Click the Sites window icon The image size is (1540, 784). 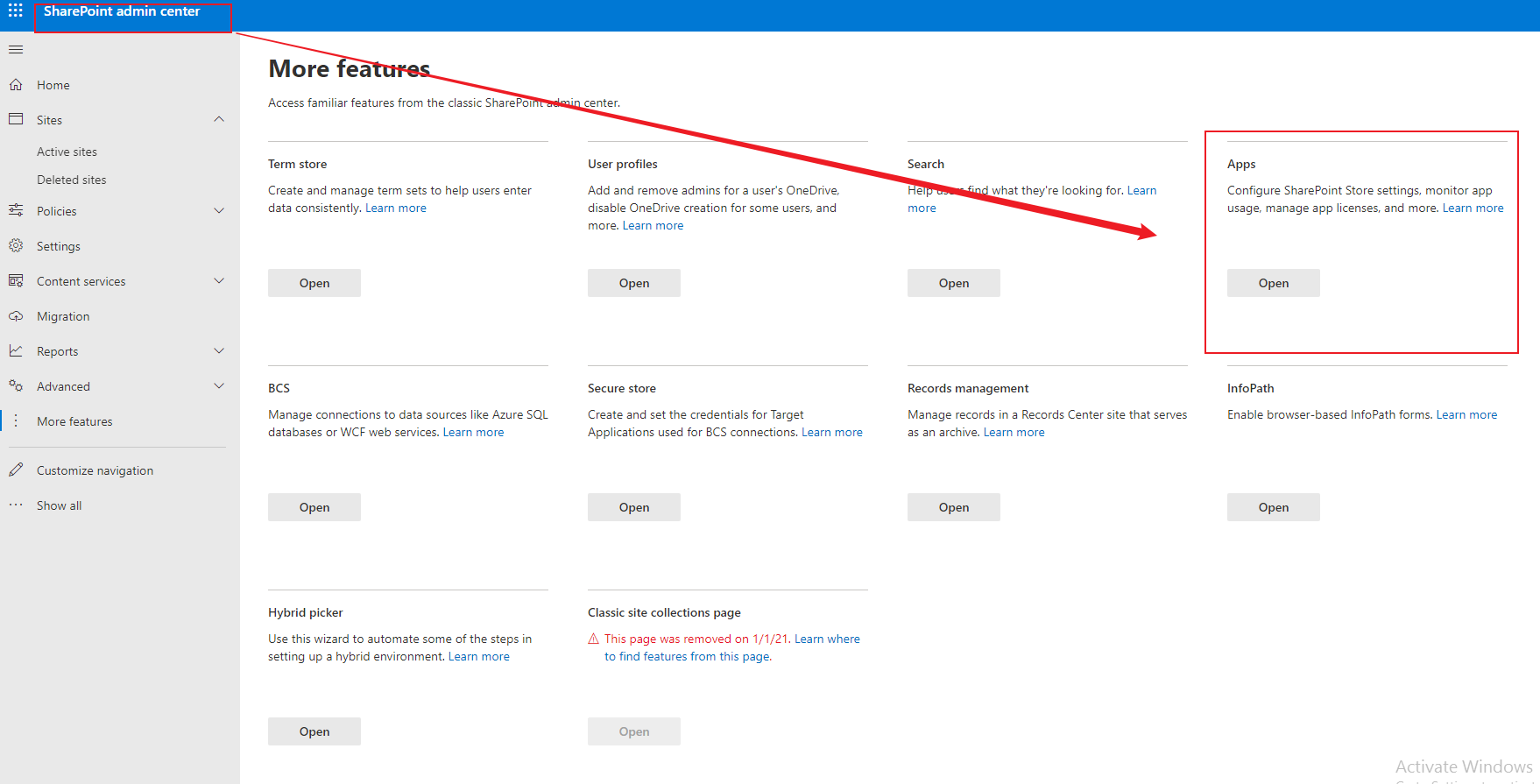[16, 119]
